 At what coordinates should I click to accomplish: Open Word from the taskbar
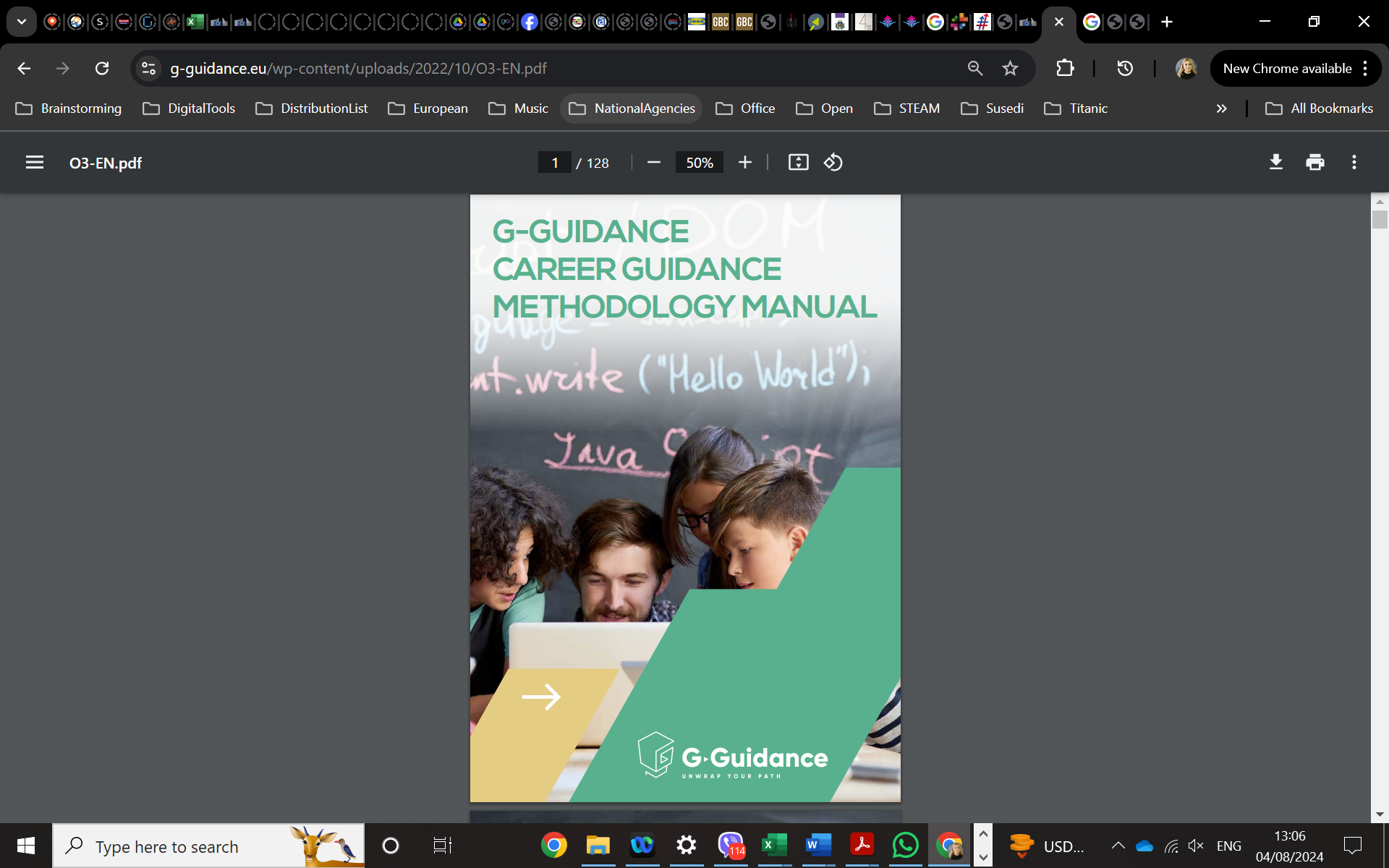pyautogui.click(x=818, y=846)
